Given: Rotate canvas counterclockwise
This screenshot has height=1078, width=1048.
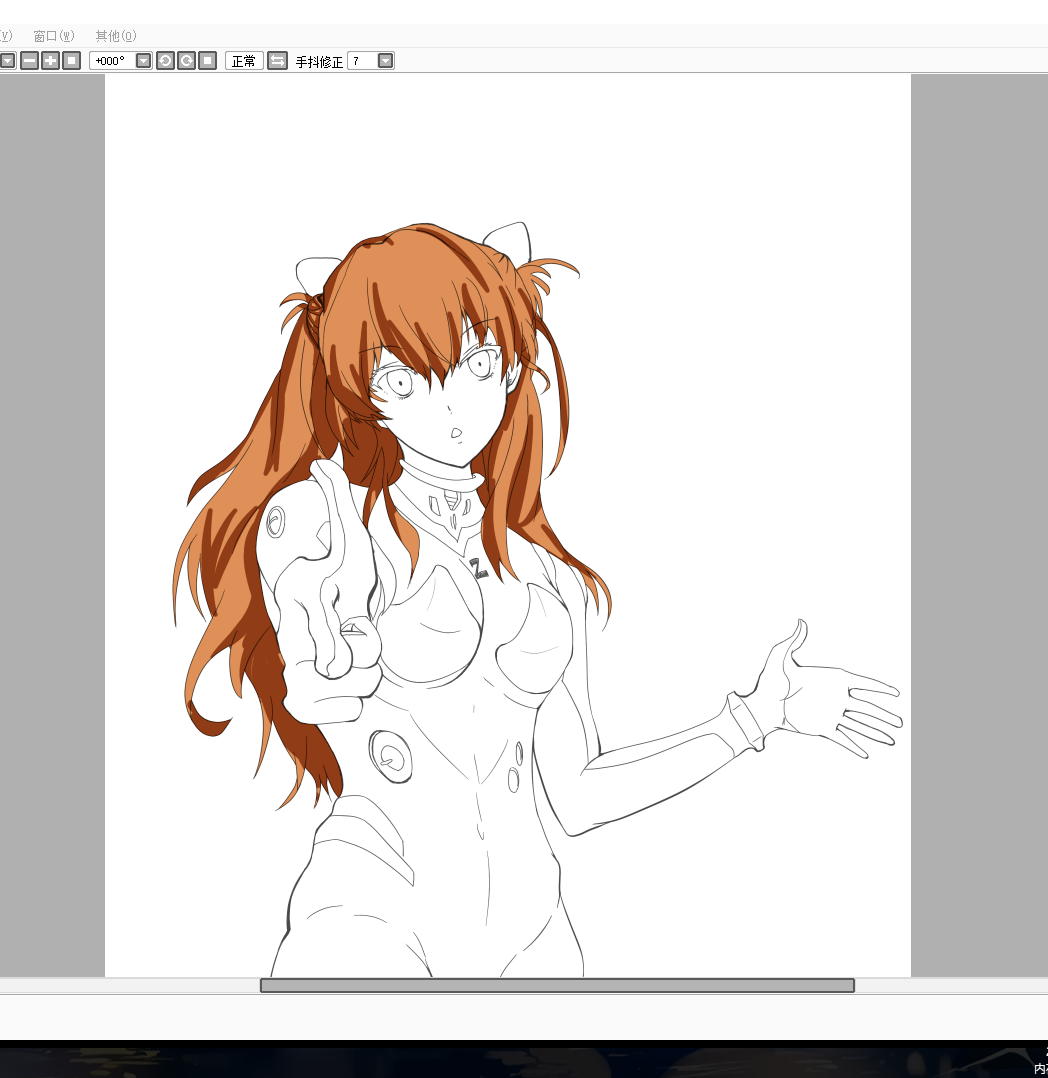Looking at the screenshot, I should (166, 61).
